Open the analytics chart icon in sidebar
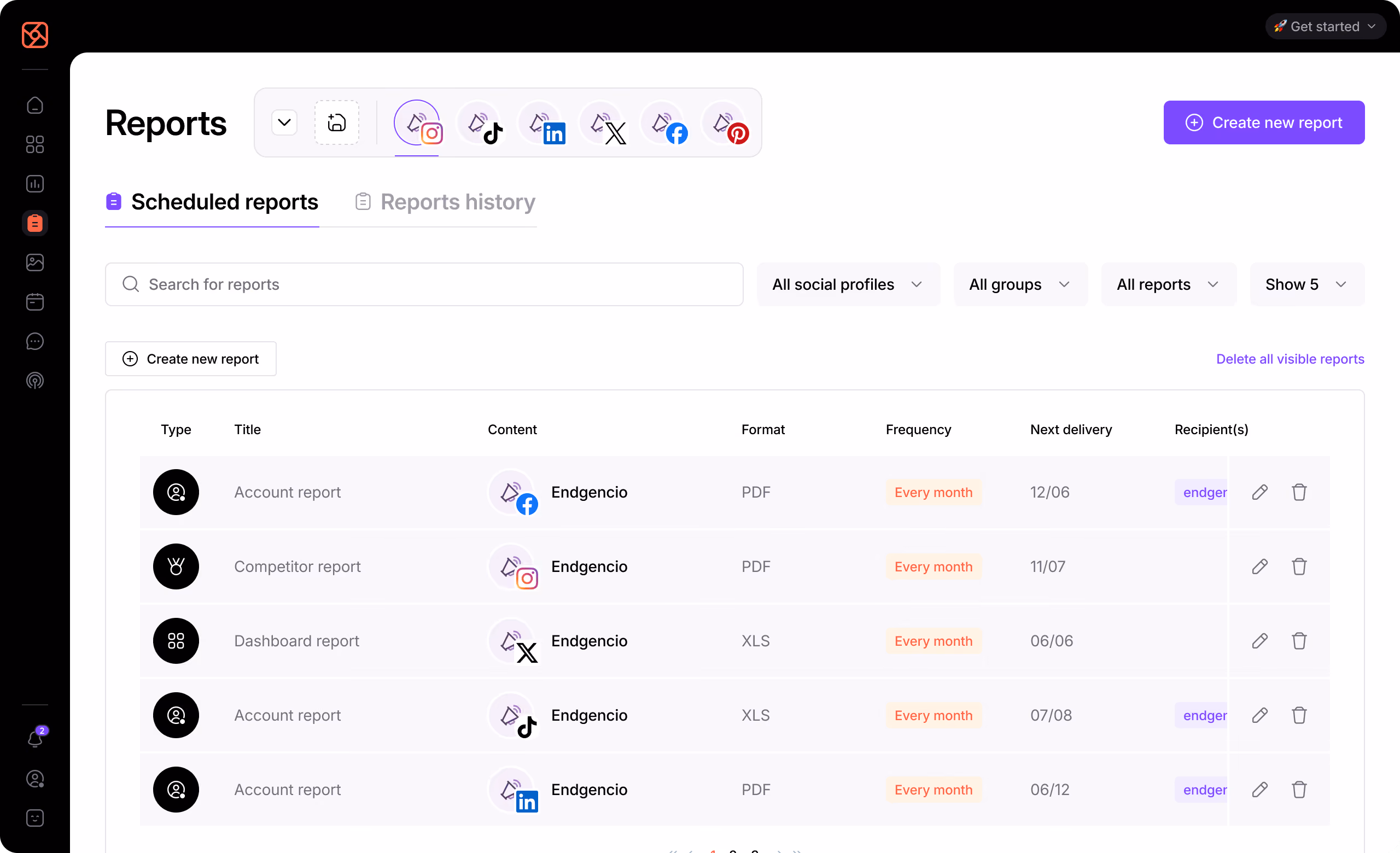Viewport: 1400px width, 853px height. pos(34,184)
